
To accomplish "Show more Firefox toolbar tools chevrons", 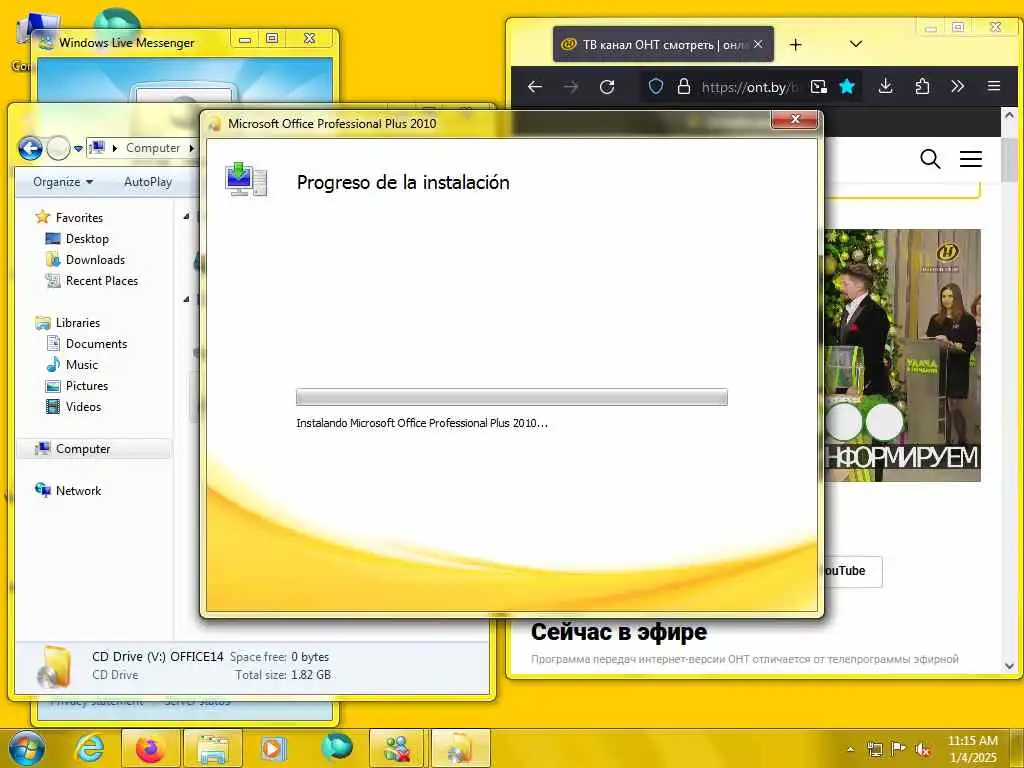I will (x=957, y=86).
